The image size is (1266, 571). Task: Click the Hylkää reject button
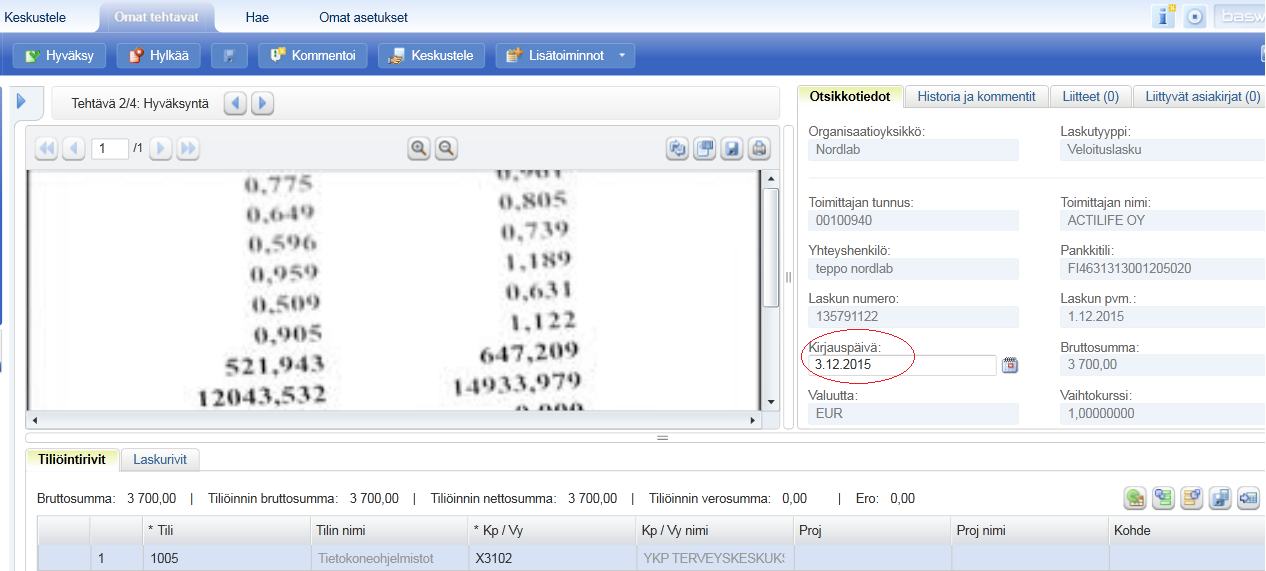click(x=159, y=56)
